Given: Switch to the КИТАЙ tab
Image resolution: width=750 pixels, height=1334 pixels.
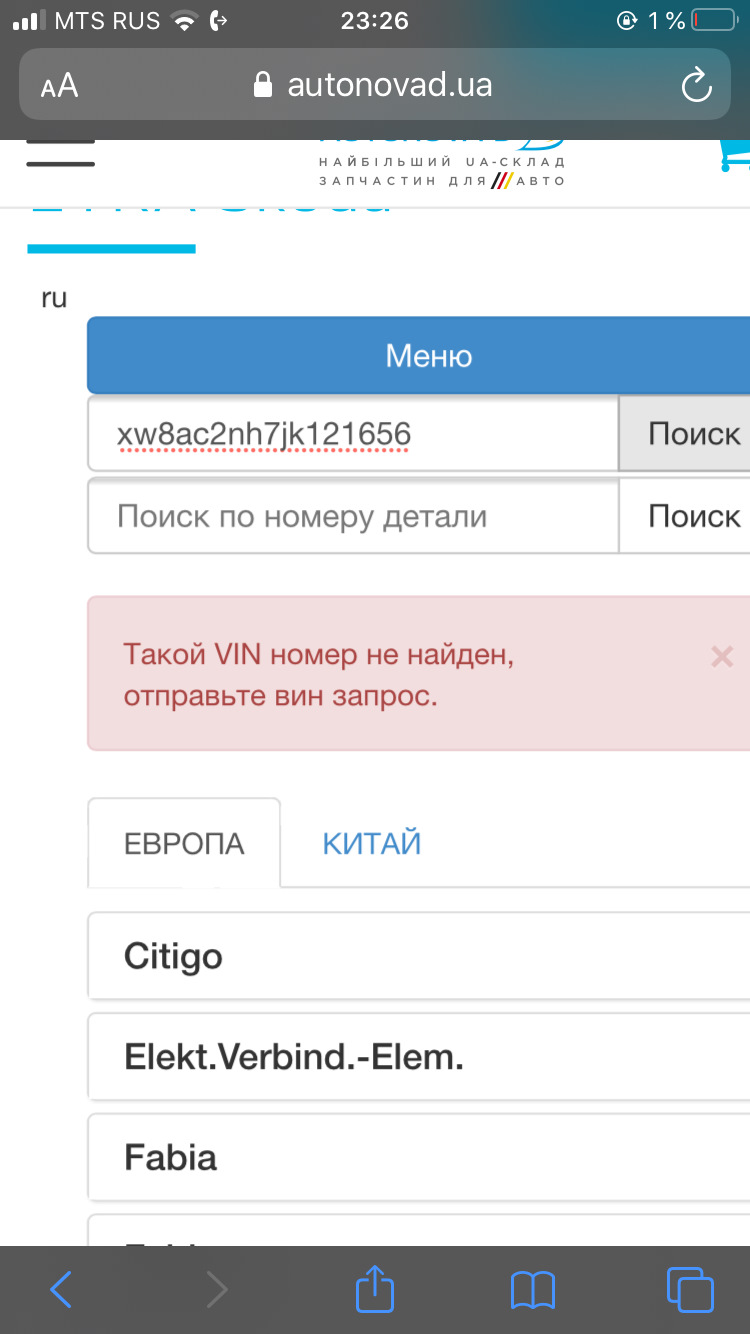Looking at the screenshot, I should 371,843.
